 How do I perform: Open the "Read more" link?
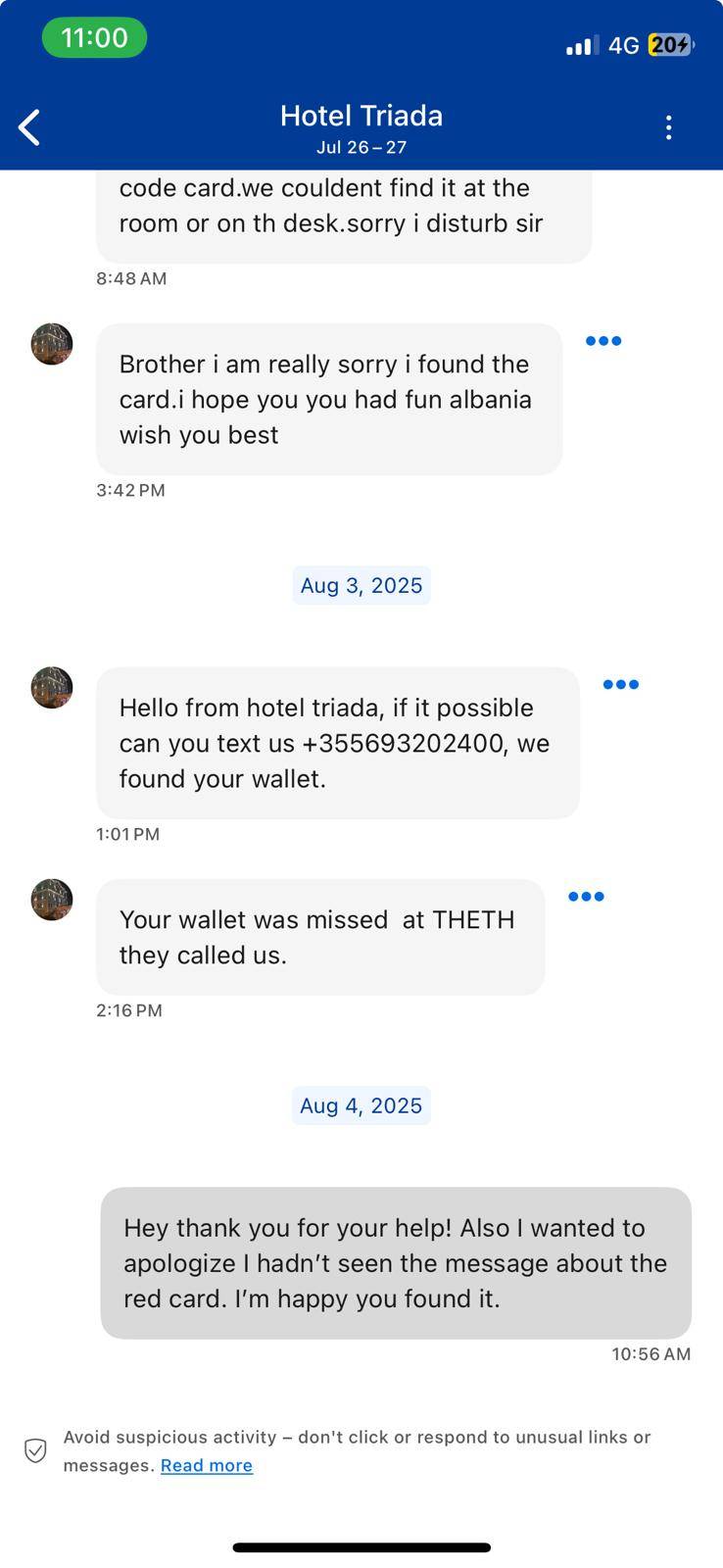(207, 1465)
